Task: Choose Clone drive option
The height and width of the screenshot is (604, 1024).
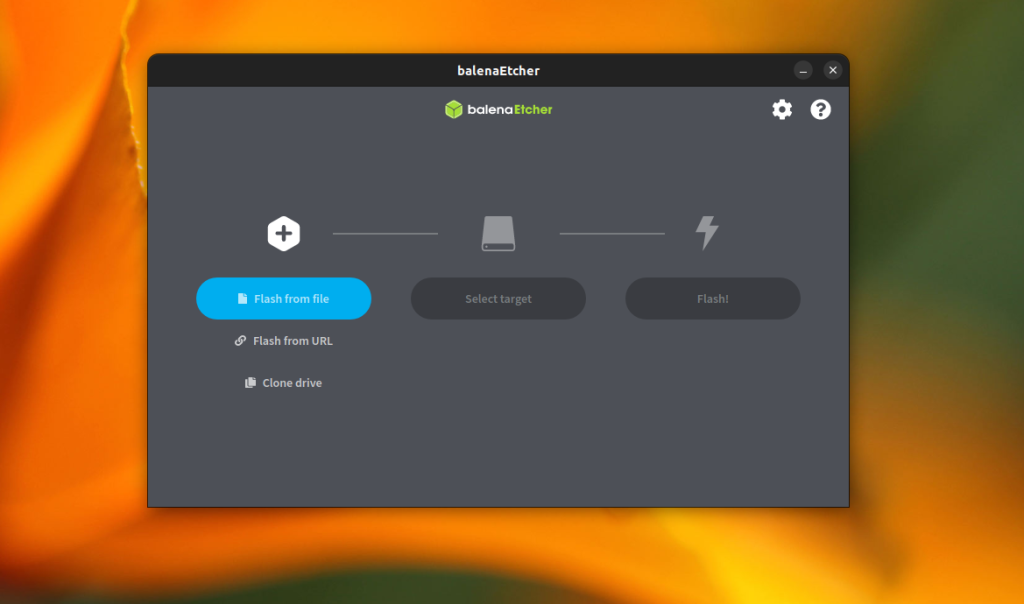Action: pyautogui.click(x=283, y=383)
